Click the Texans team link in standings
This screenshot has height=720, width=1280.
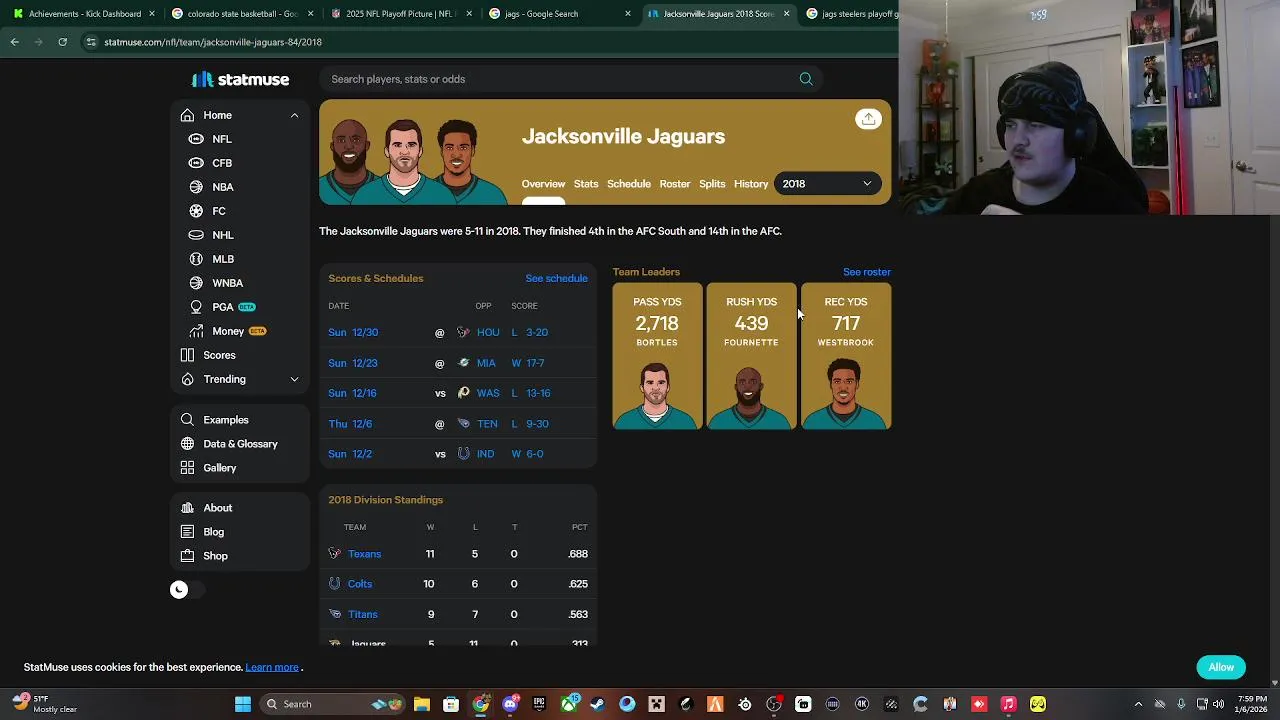pos(364,554)
